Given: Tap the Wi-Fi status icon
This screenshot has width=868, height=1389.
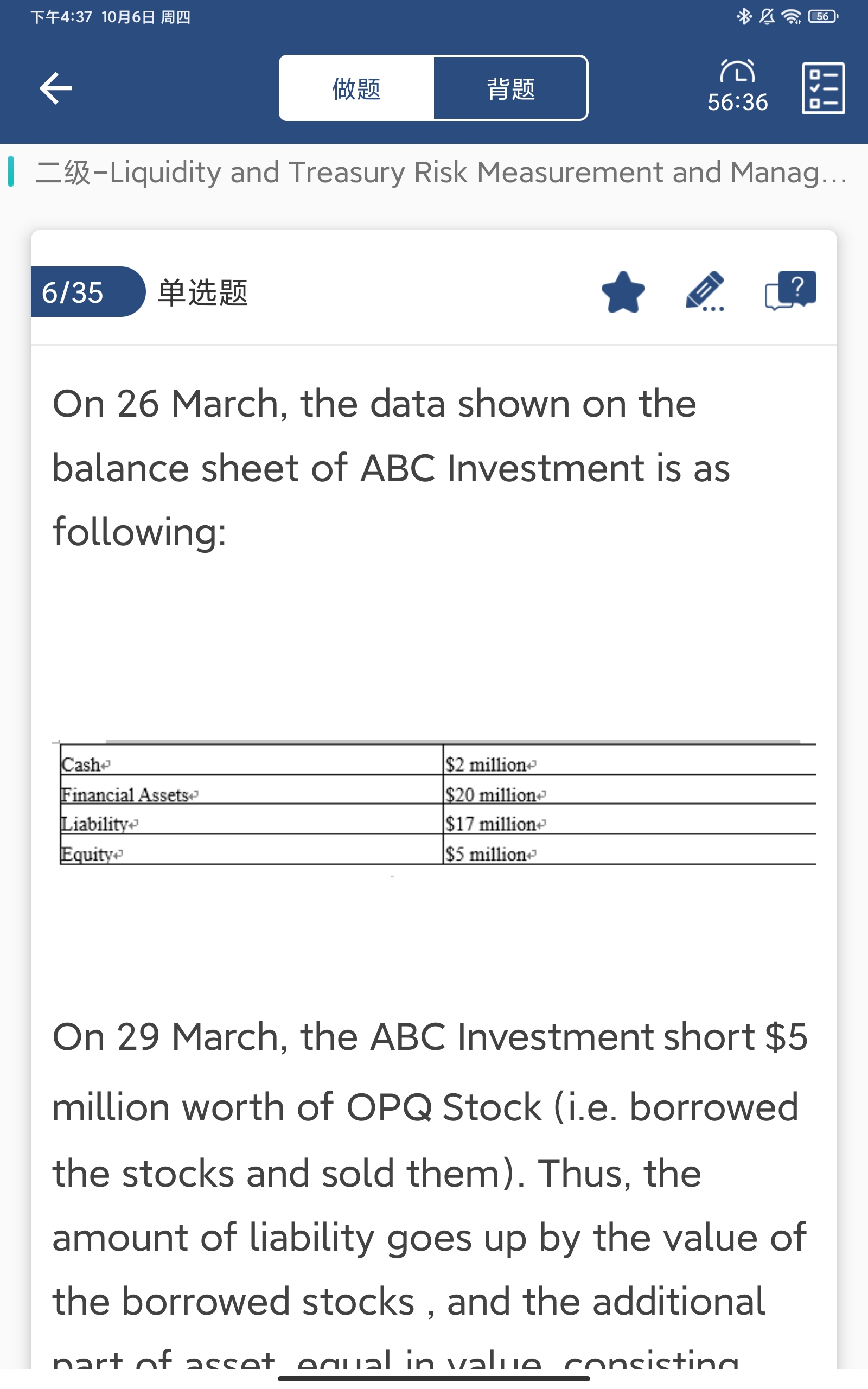Looking at the screenshot, I should (791, 17).
